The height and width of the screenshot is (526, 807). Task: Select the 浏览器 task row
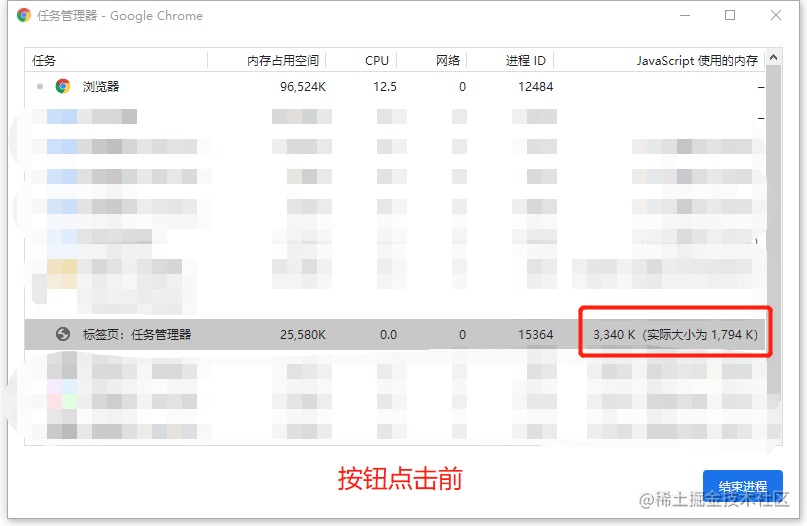395,86
